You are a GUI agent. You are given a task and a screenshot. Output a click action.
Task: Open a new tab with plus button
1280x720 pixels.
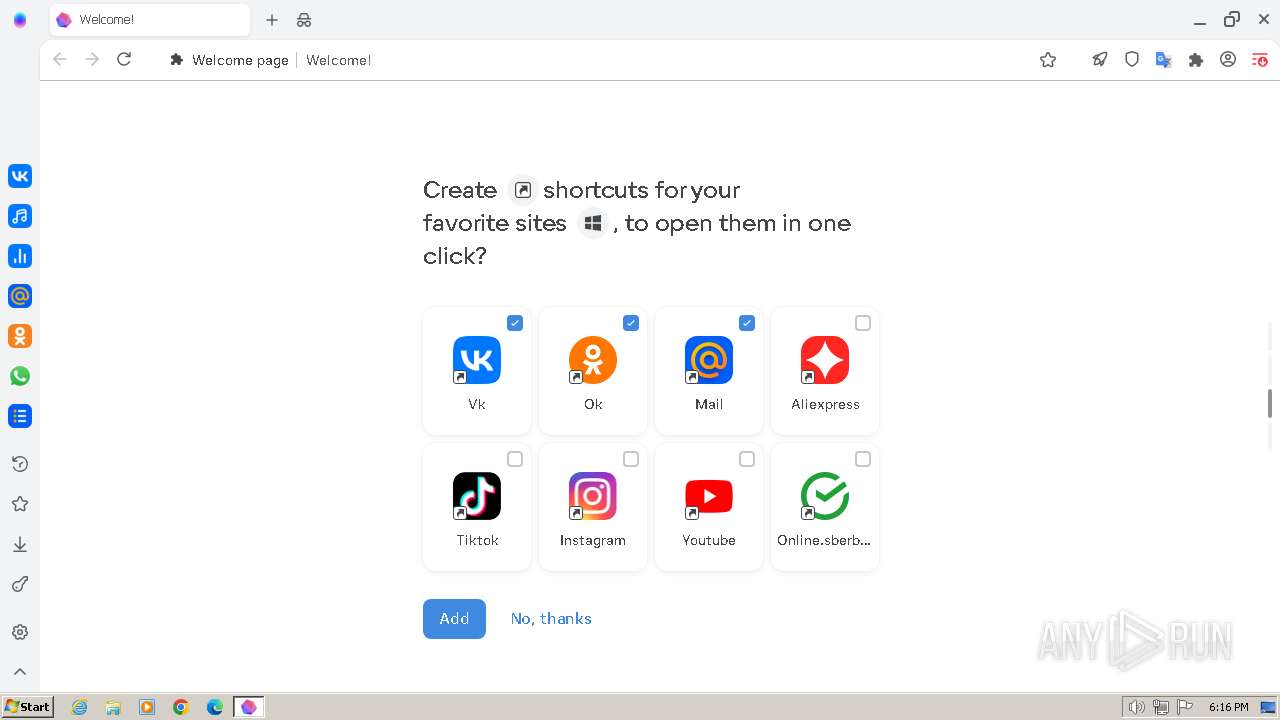pos(272,20)
